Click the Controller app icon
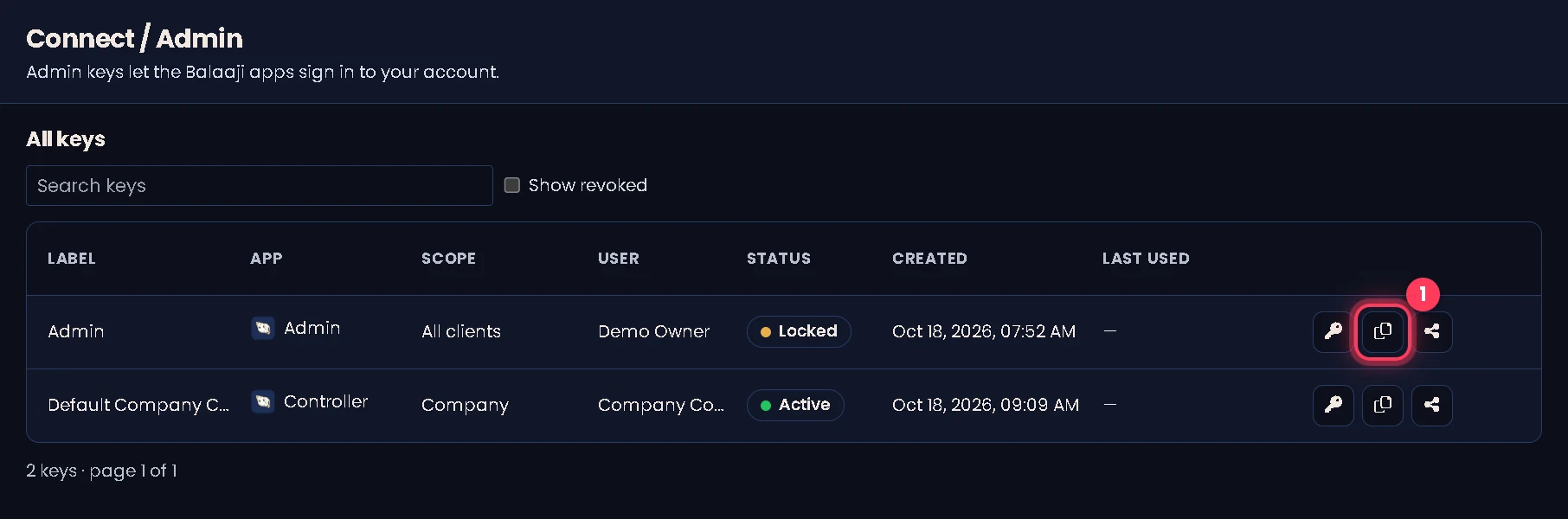Screen dimensions: 1568x519 click(263, 402)
